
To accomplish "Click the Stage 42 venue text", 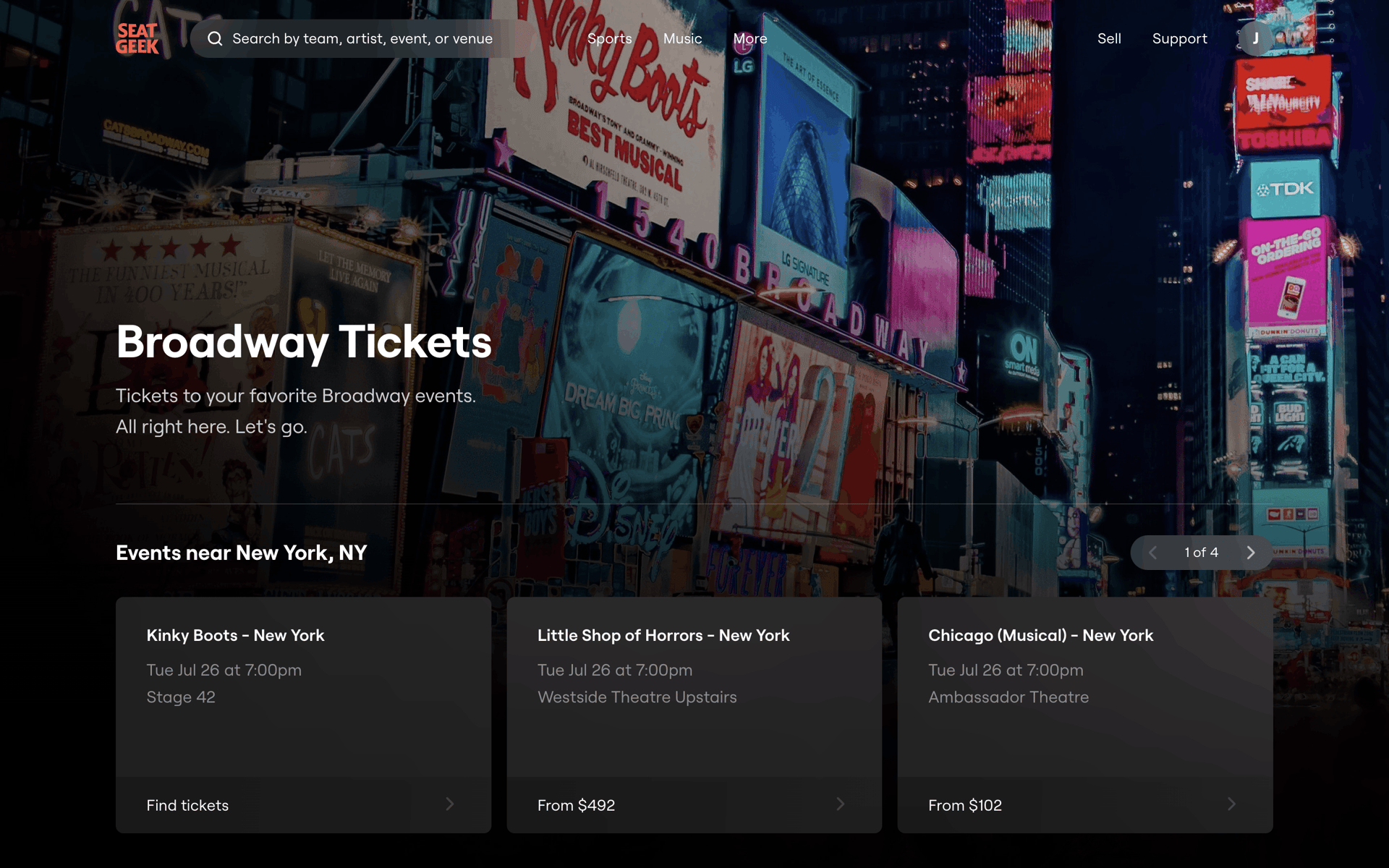I will (181, 697).
